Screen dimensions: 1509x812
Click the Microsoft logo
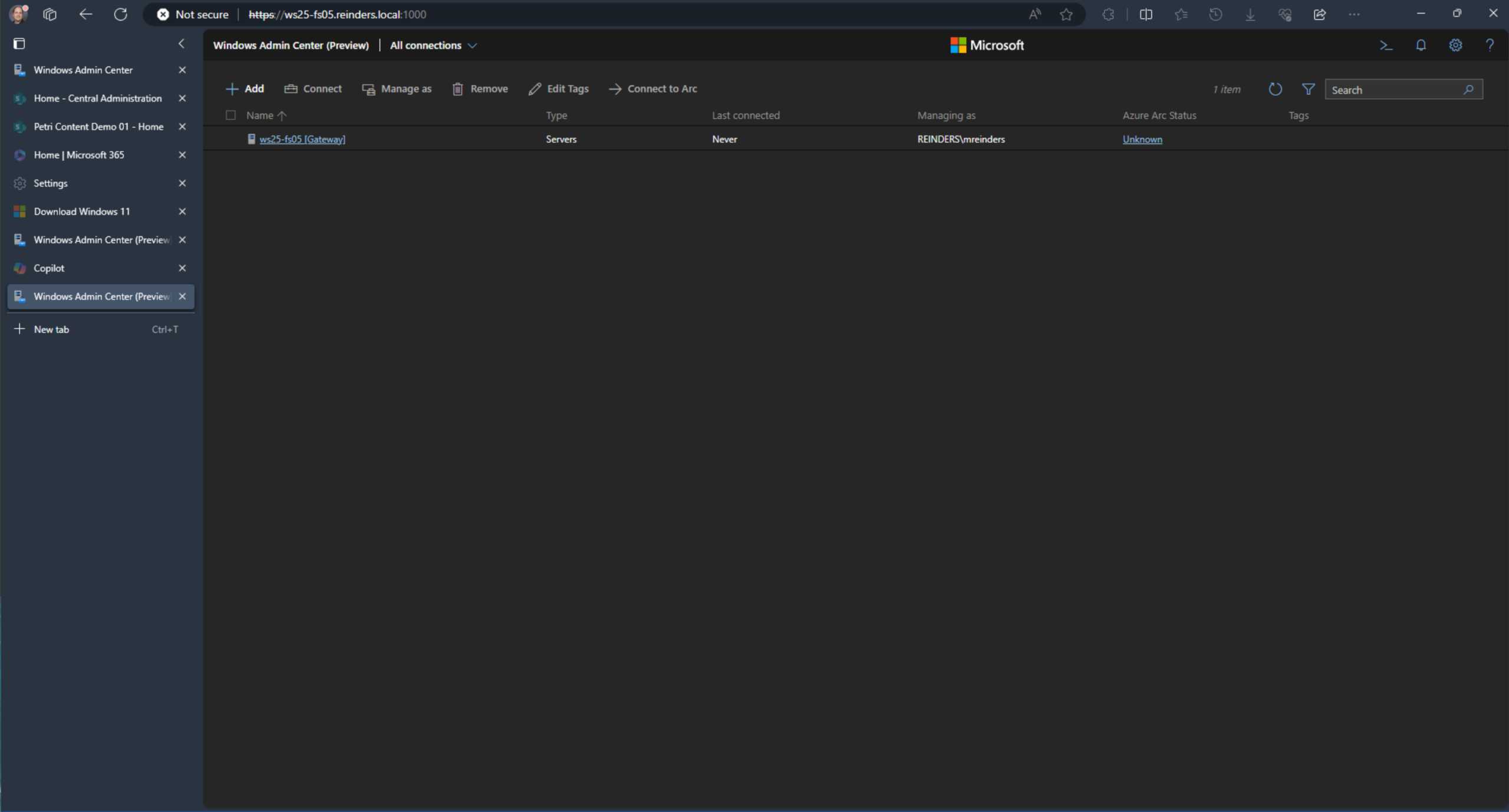click(987, 45)
